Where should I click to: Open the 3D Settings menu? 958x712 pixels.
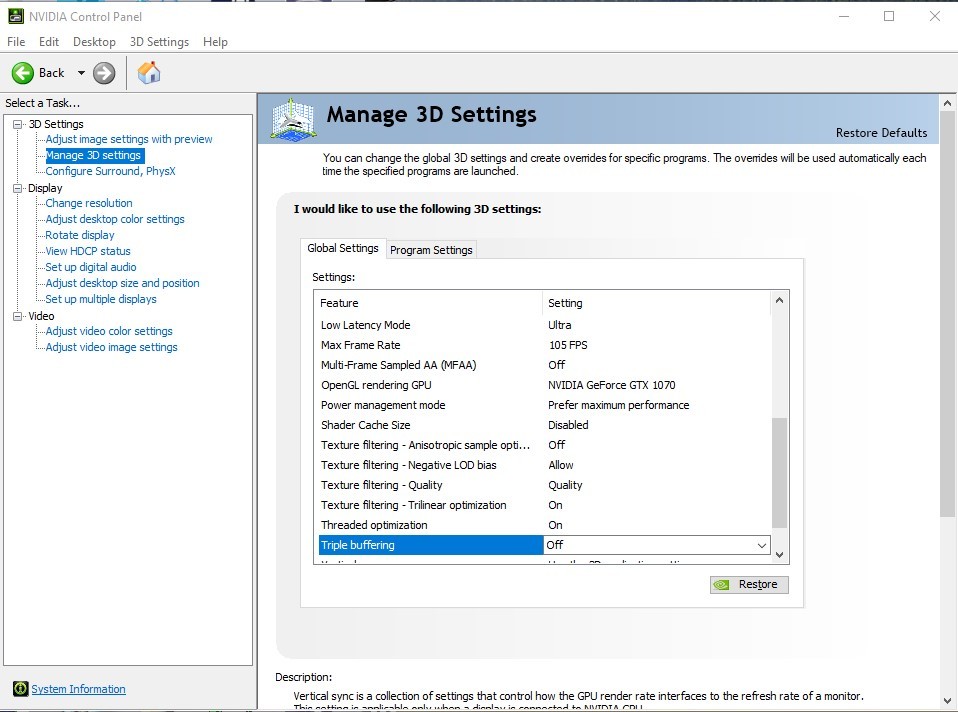click(x=159, y=42)
